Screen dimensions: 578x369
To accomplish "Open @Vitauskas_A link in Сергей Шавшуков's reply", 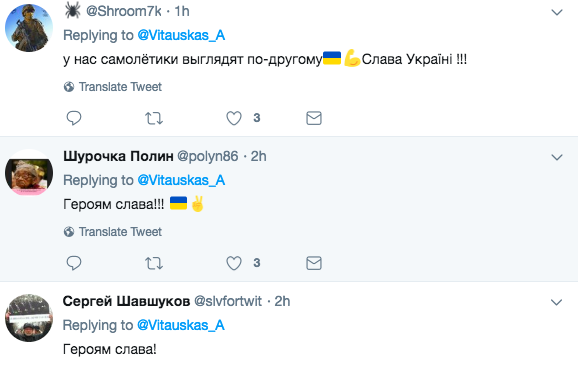I will click(x=181, y=326).
